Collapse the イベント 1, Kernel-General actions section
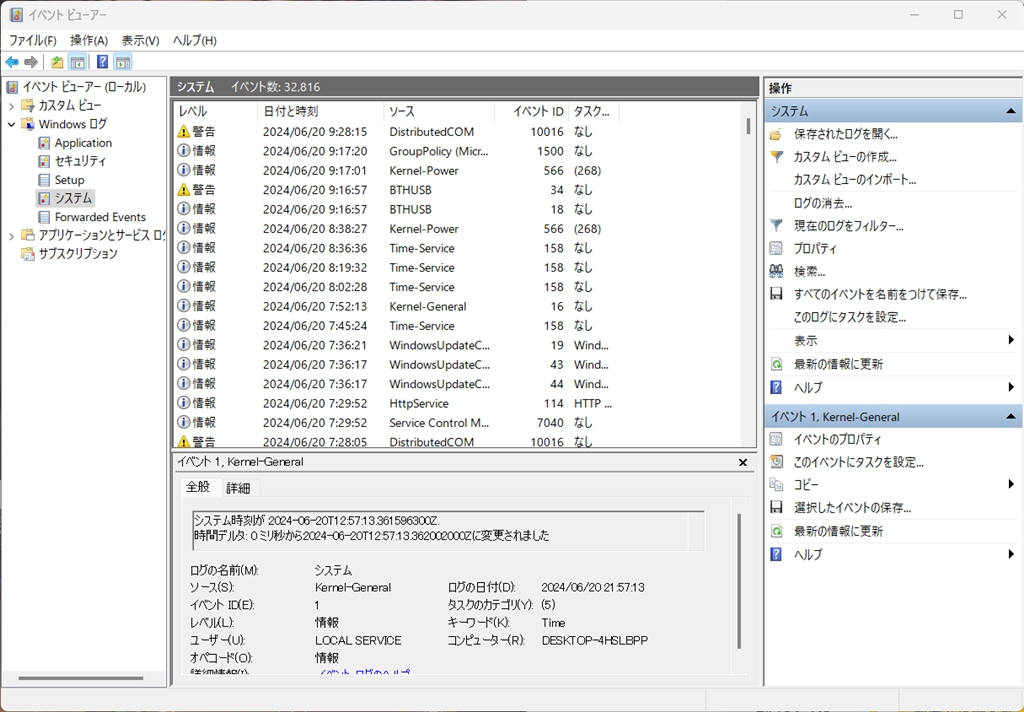 (1010, 416)
